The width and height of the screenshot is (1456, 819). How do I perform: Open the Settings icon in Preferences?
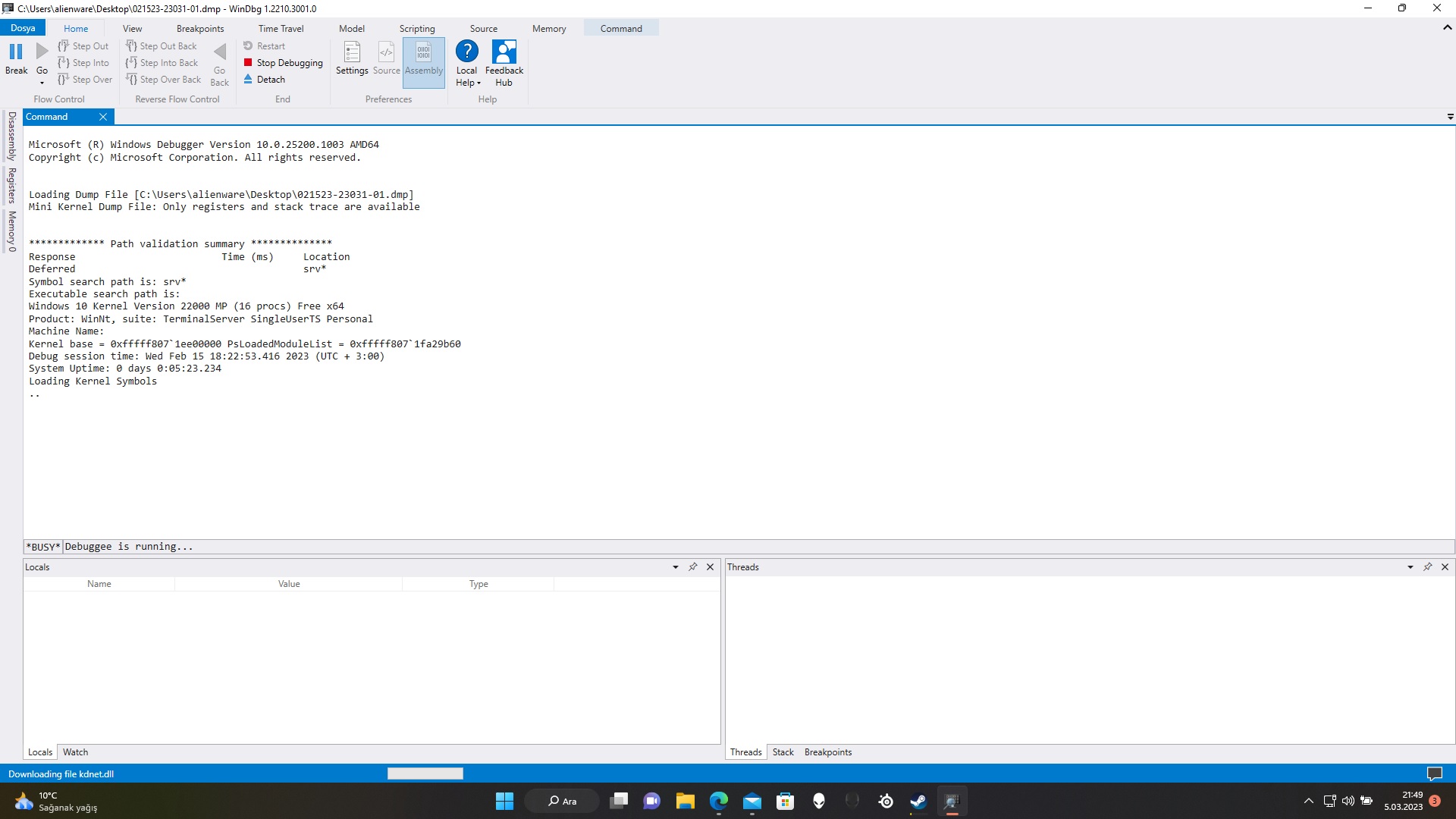click(352, 52)
